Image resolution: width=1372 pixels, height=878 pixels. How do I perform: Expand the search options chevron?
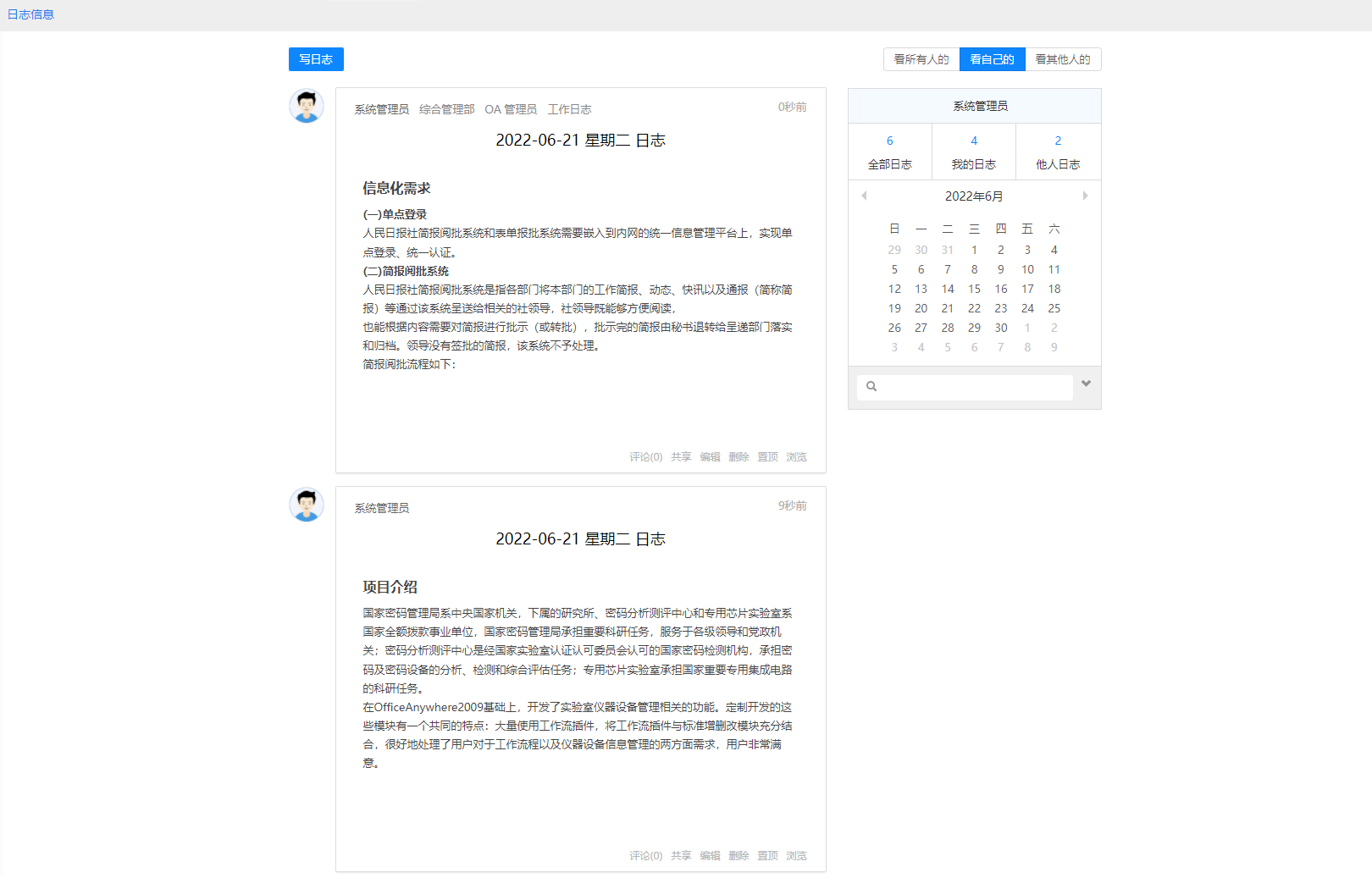tap(1086, 384)
